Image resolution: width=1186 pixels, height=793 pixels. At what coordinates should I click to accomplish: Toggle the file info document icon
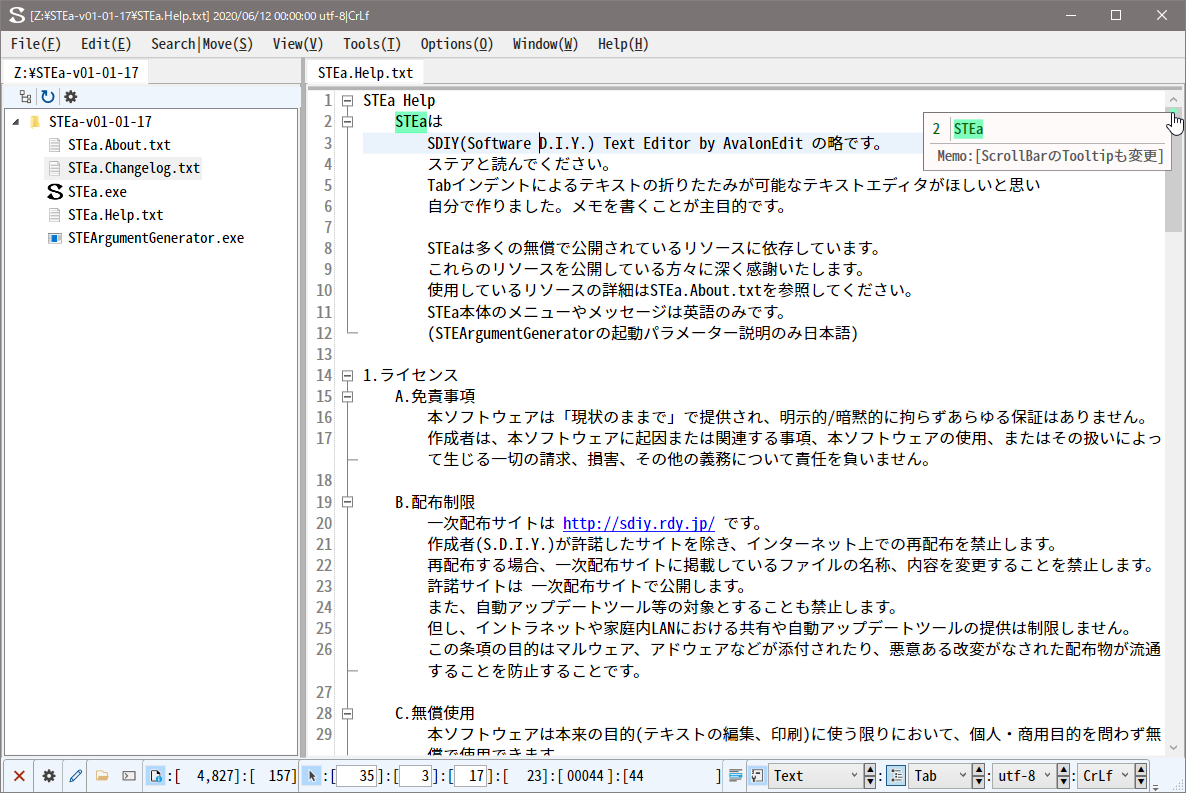point(155,776)
